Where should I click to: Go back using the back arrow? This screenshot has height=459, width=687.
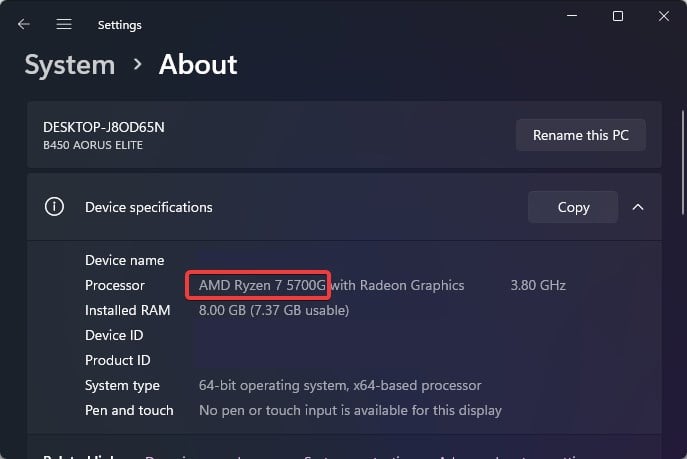click(24, 24)
